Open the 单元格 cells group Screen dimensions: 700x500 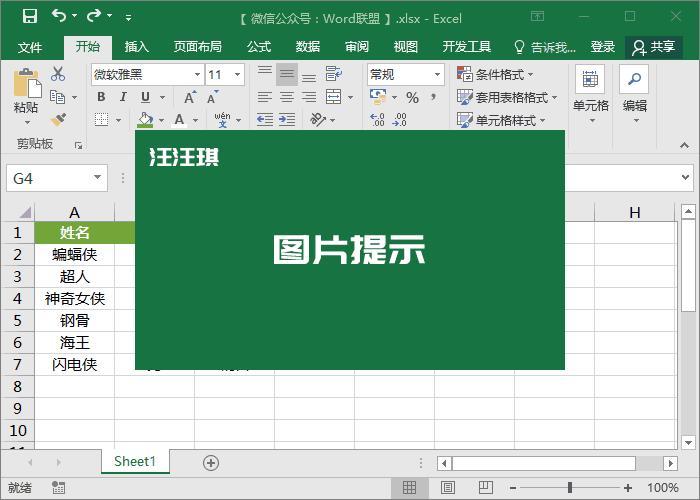(x=591, y=95)
